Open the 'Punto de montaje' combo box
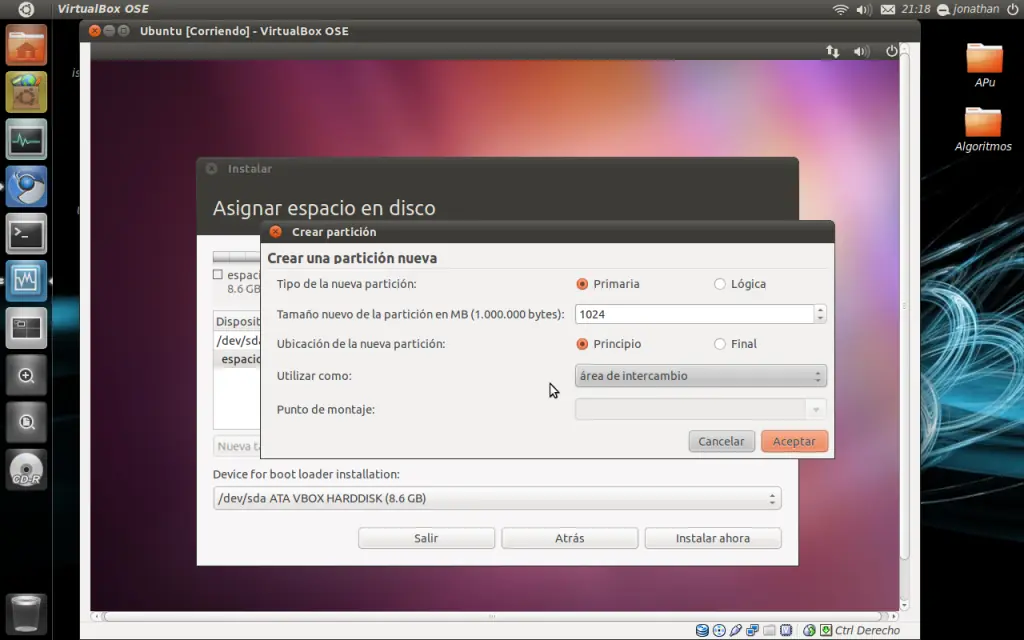1024x640 pixels. point(701,409)
